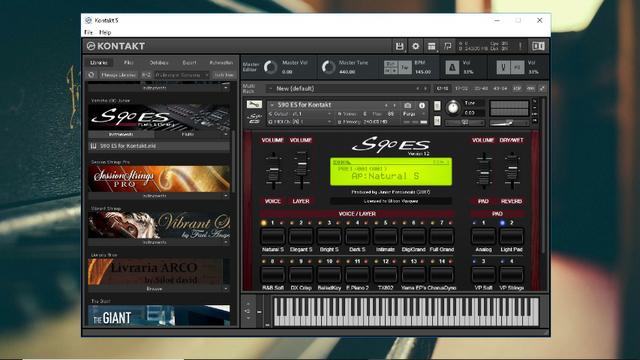Select the Natural S voice button
640x360 pixels.
pyautogui.click(x=273, y=236)
